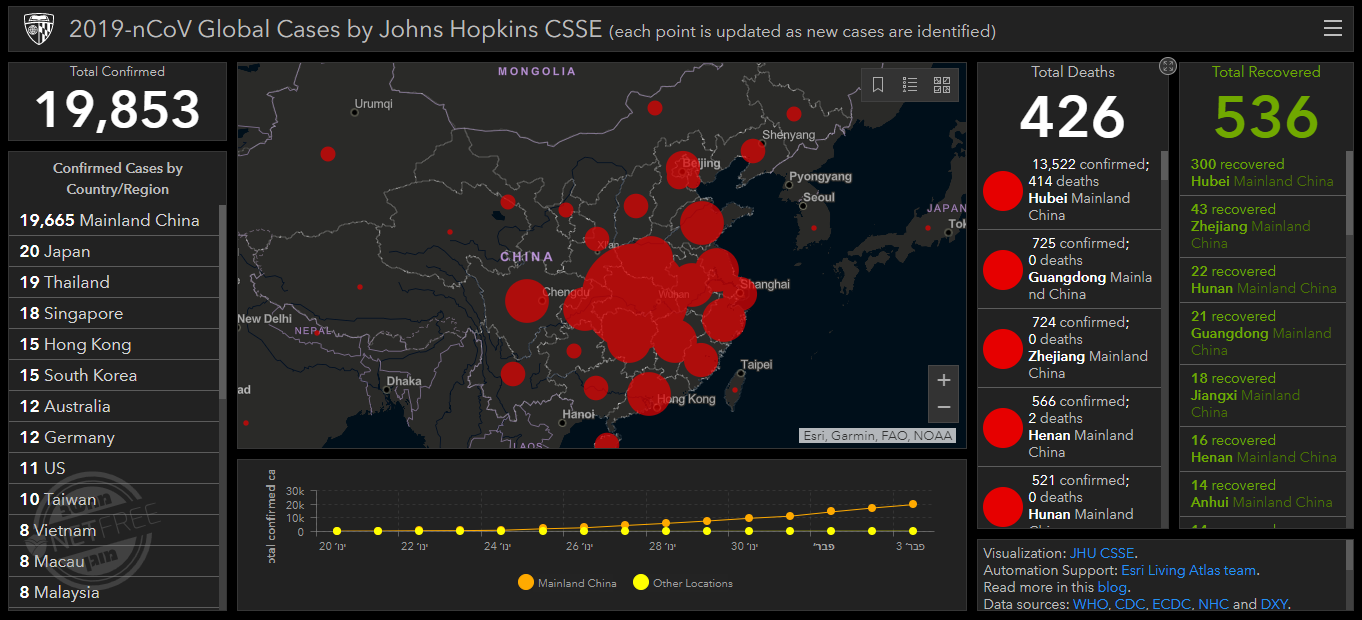1362x620 pixels.
Task: Zoom out on the map
Action: (x=943, y=408)
